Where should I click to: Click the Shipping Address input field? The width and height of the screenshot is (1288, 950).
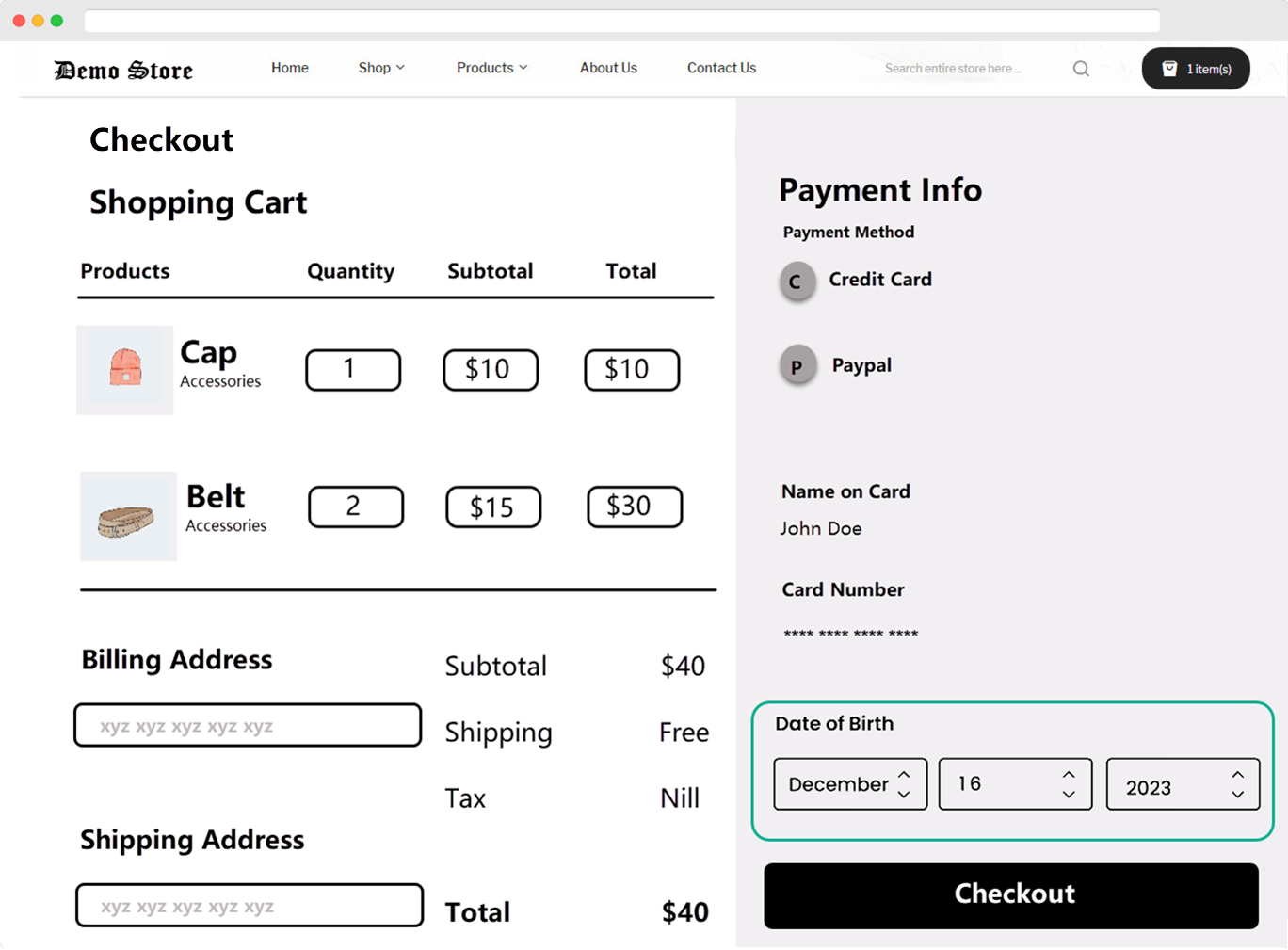(249, 905)
